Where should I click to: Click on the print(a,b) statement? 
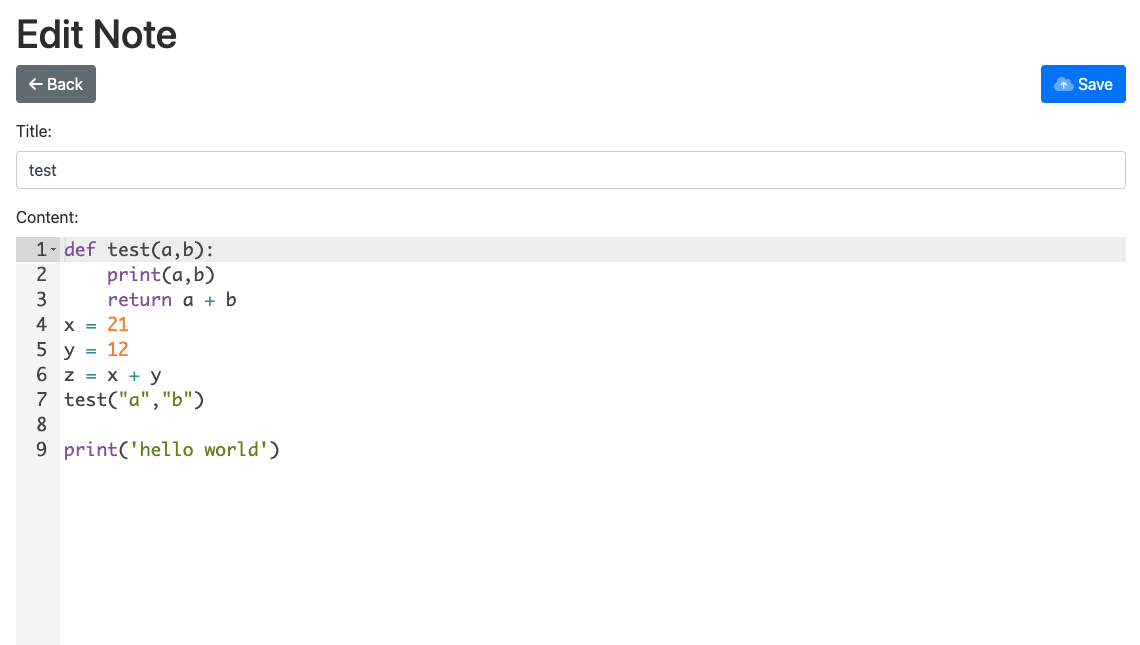(161, 275)
